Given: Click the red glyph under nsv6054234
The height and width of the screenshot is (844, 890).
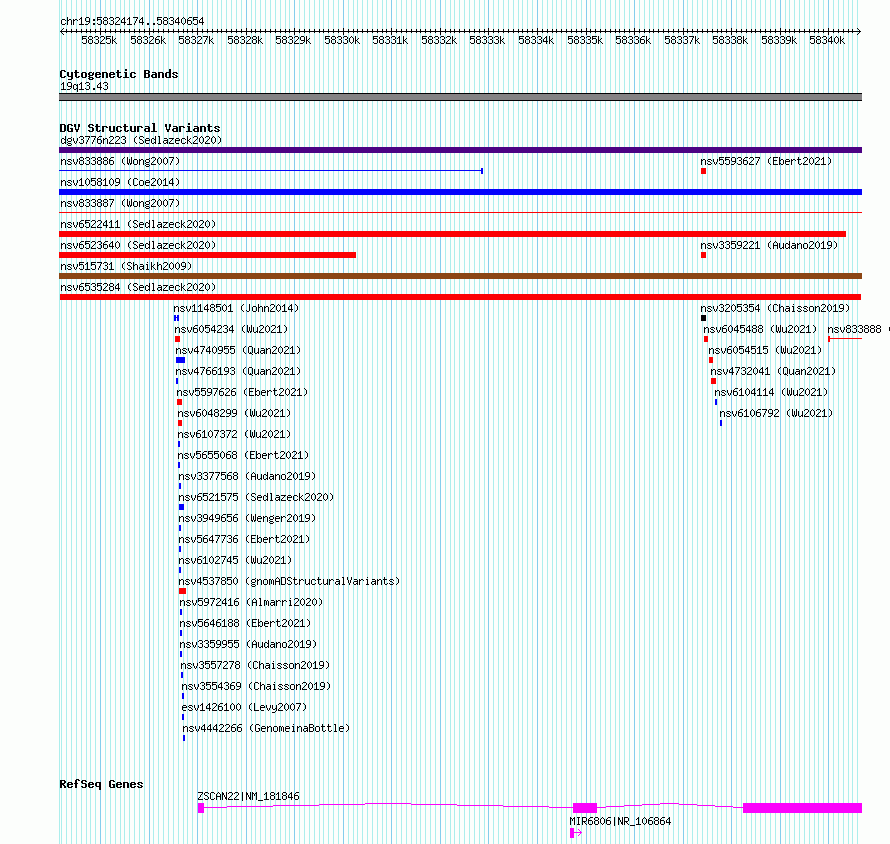Looking at the screenshot, I should (178, 339).
